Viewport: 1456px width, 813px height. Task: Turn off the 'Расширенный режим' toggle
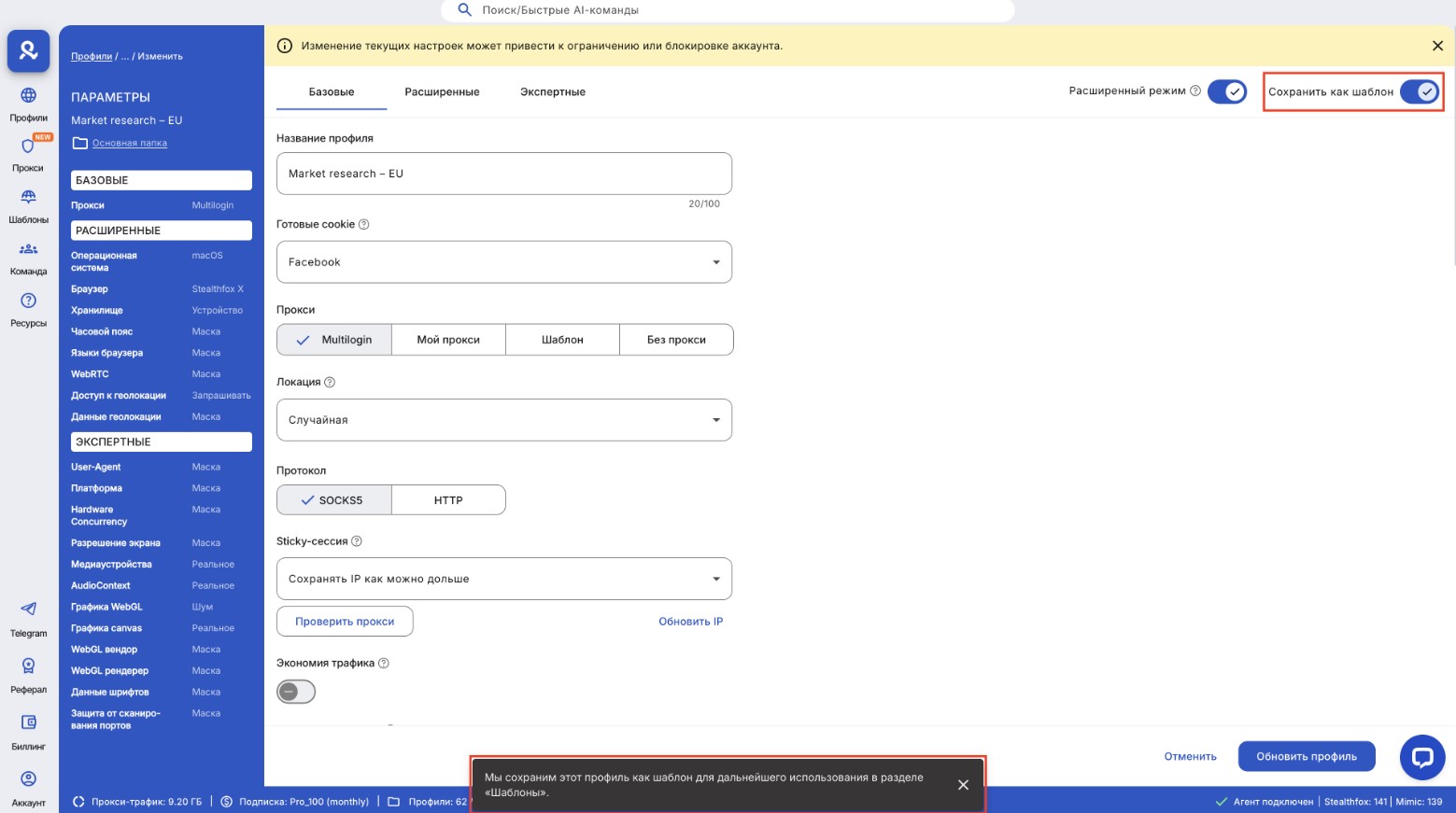coord(1226,91)
